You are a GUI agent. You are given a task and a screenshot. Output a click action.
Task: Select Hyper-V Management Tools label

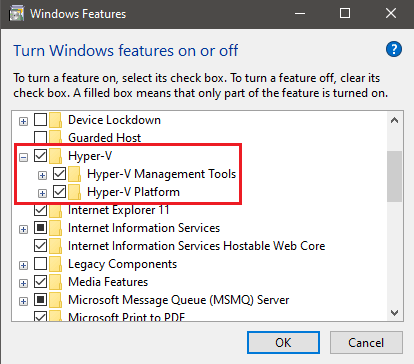162,174
